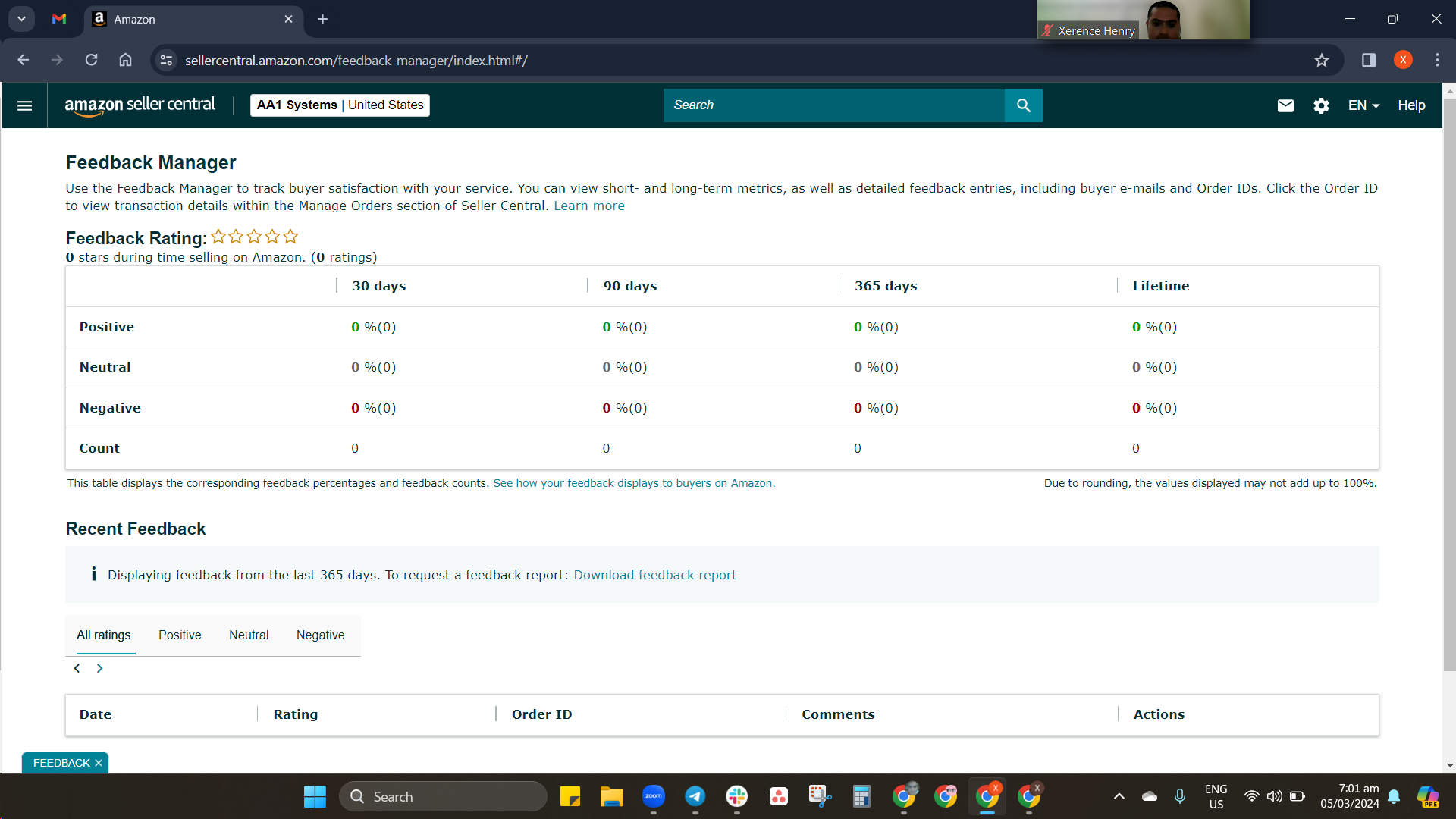Open Copilot preview from taskbar
1456x819 pixels.
[1428, 796]
